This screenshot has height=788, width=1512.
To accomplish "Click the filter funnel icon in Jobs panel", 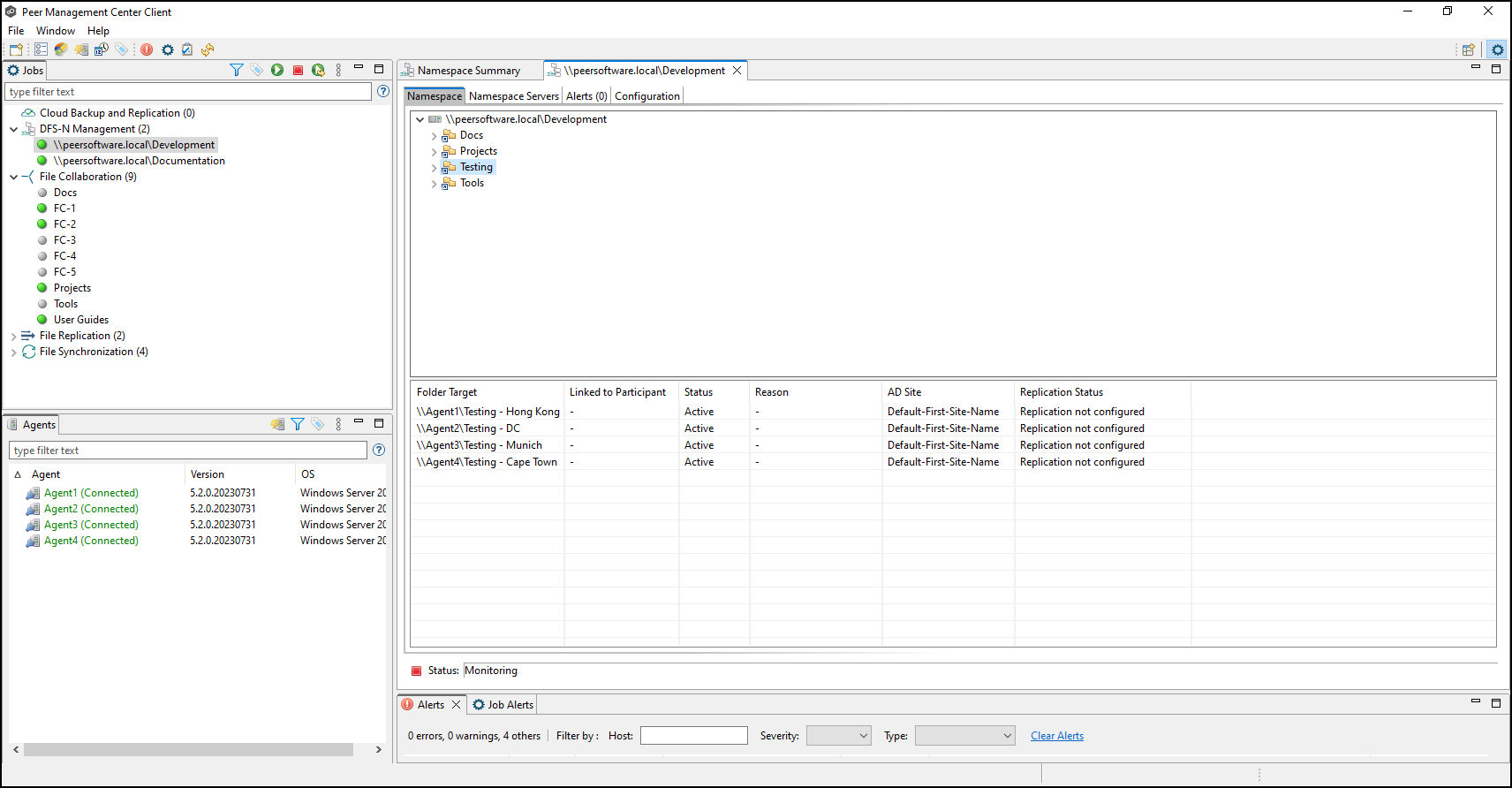I will pyautogui.click(x=236, y=70).
